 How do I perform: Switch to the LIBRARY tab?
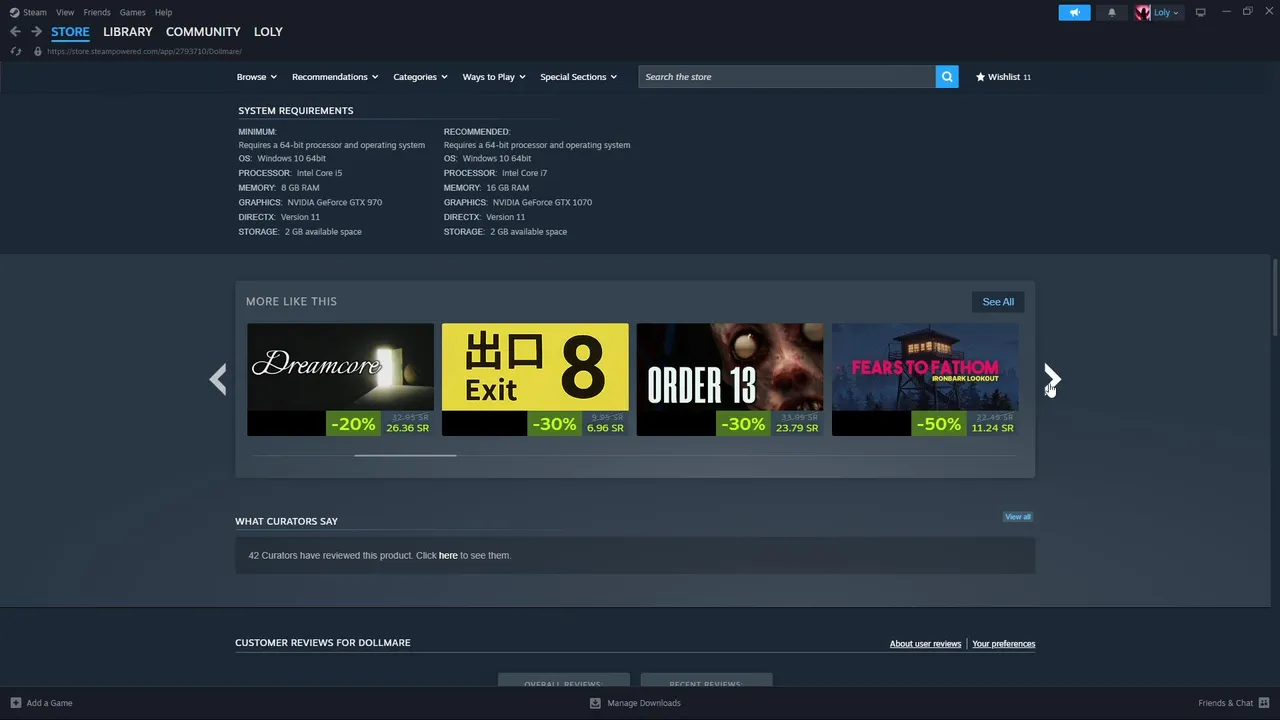(128, 32)
